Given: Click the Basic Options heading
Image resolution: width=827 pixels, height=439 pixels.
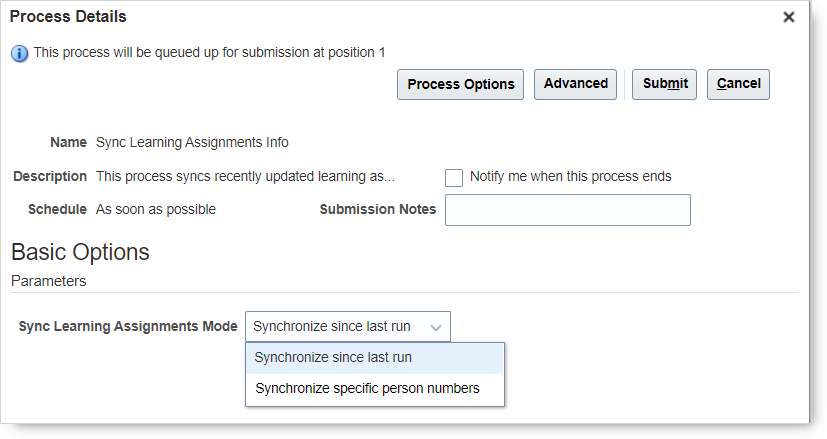Looking at the screenshot, I should 80,252.
